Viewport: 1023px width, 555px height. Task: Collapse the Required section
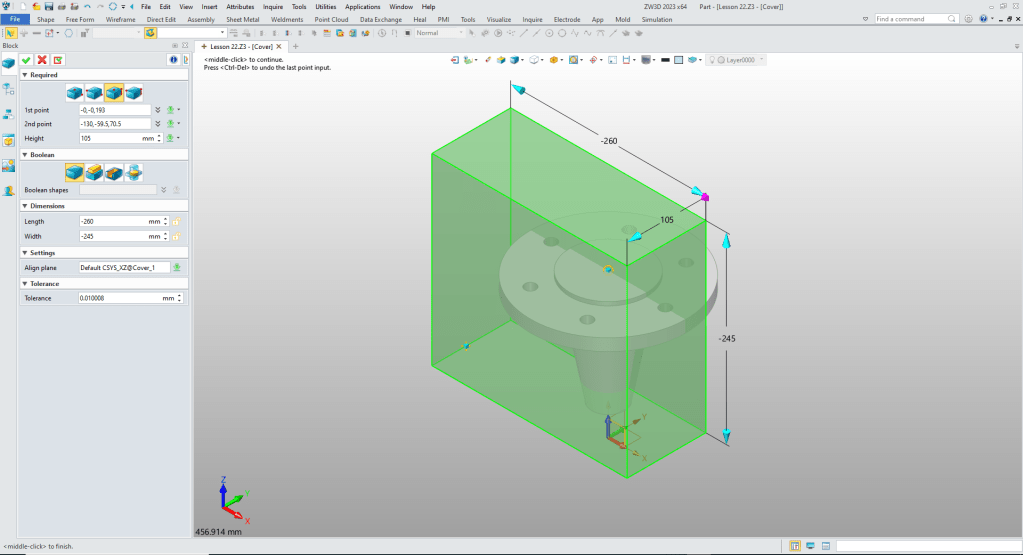(x=24, y=75)
